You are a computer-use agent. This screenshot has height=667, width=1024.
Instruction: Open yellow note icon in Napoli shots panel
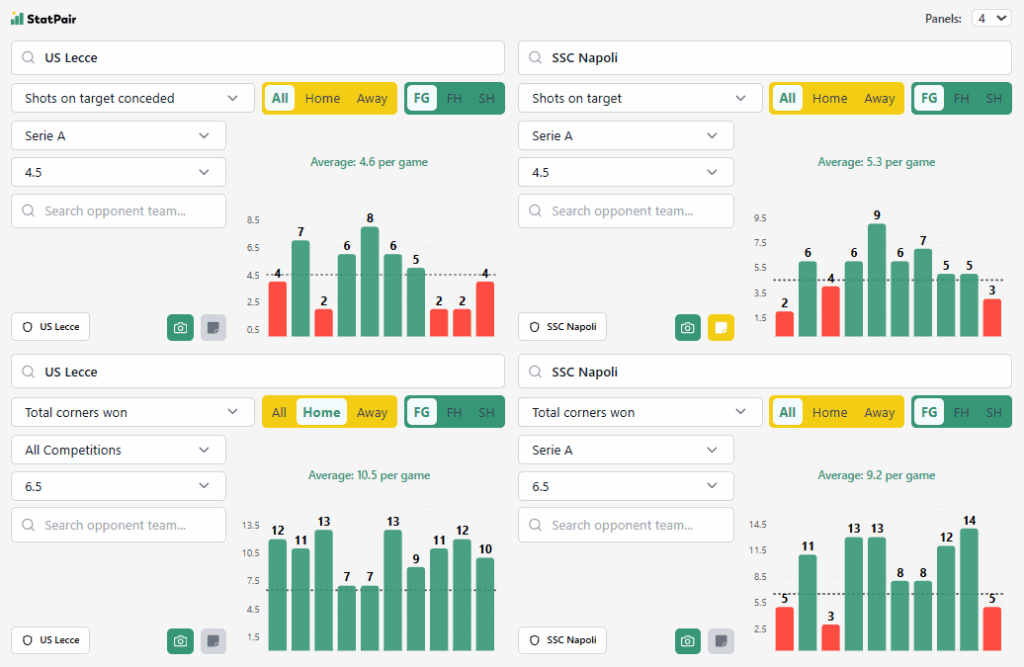720,327
